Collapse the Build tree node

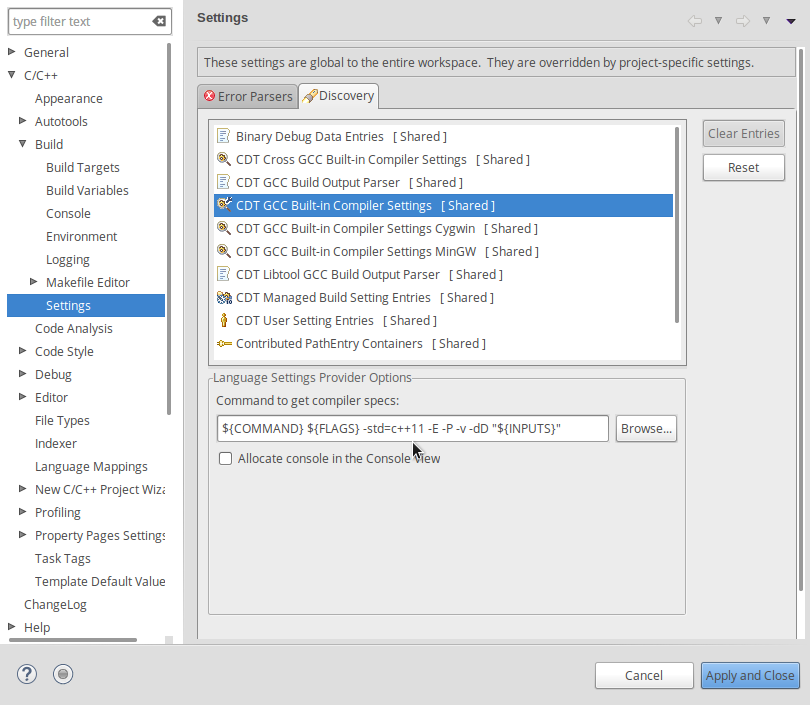coord(23,144)
